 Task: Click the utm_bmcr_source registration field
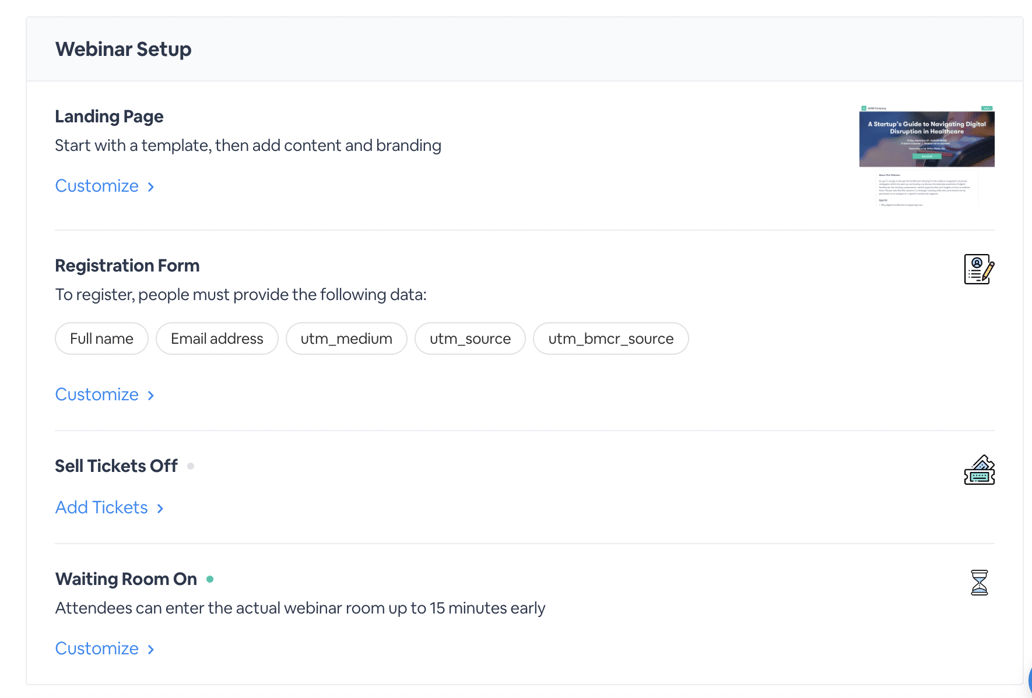pos(610,338)
